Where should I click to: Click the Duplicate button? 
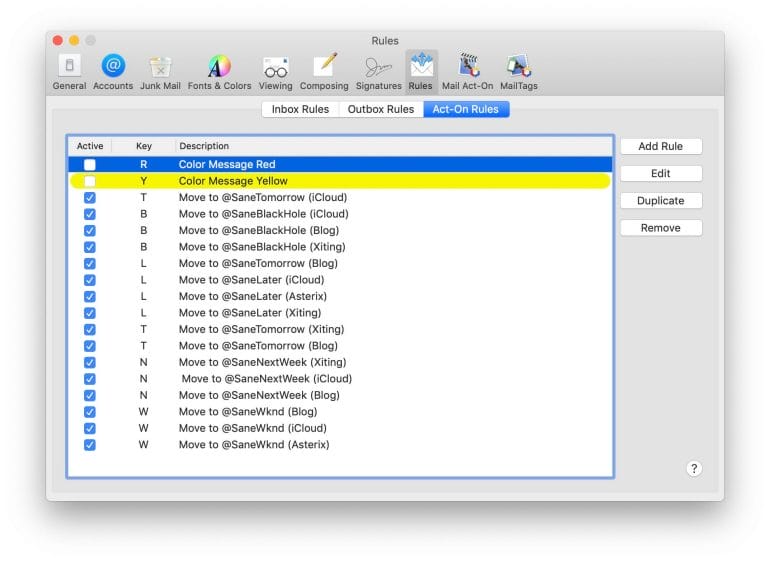[x=660, y=200]
